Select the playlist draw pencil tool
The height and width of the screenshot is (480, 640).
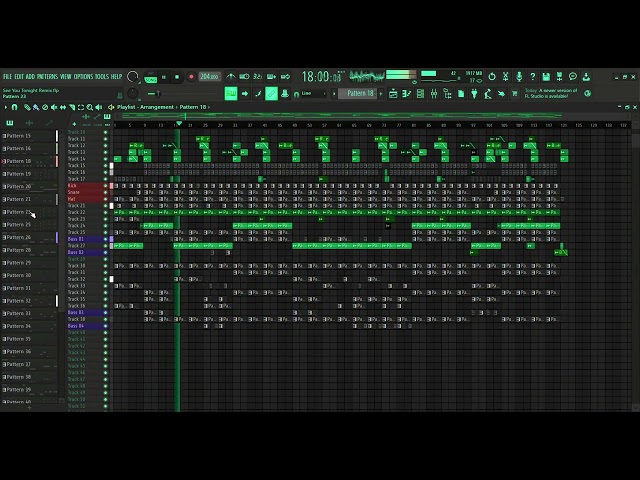27,107
